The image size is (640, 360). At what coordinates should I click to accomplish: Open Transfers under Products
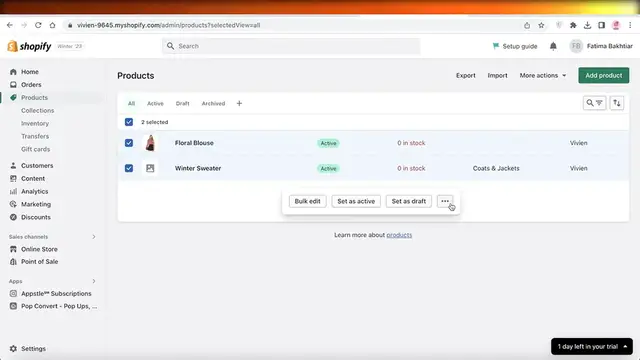[35, 136]
